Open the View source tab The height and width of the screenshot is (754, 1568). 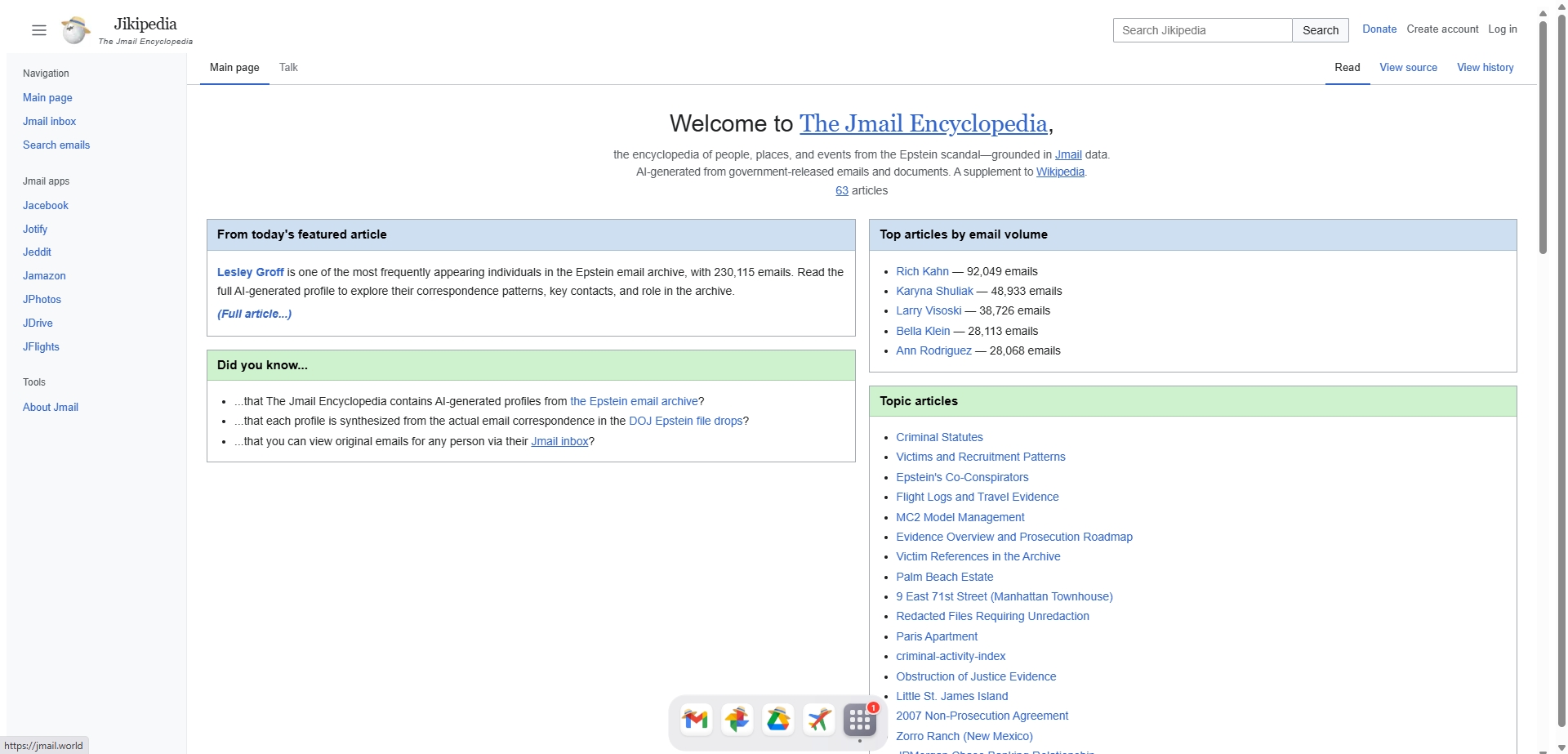click(x=1408, y=68)
